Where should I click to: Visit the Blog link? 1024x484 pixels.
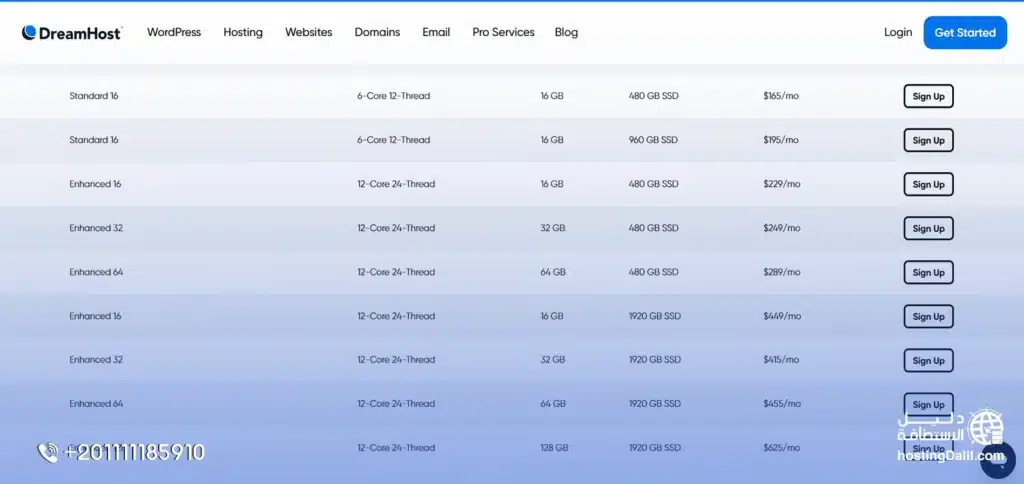pos(566,32)
